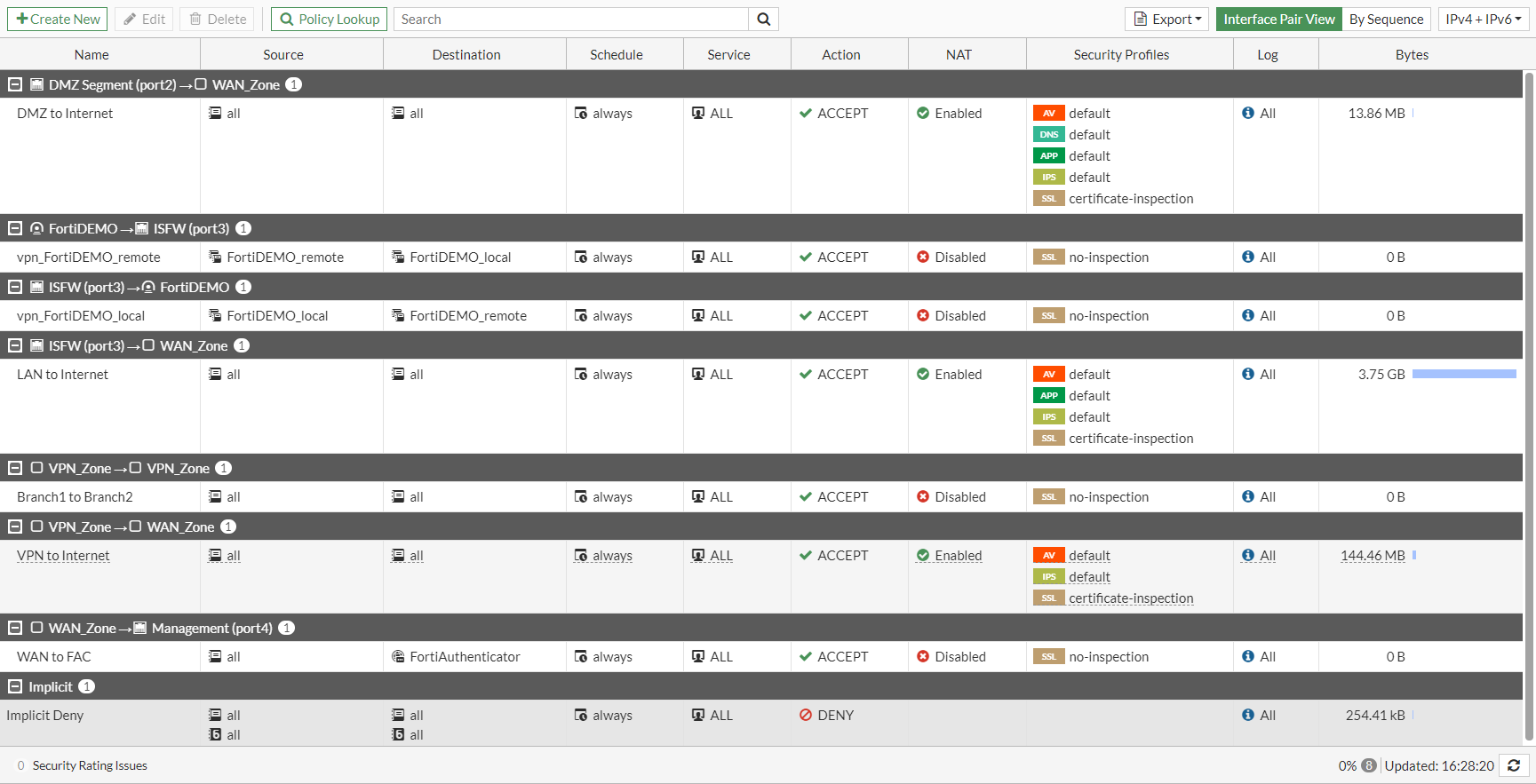Collapse the WAN_Zone to Management (port4) group
Viewport: 1536px width, 784px height.
[x=15, y=628]
